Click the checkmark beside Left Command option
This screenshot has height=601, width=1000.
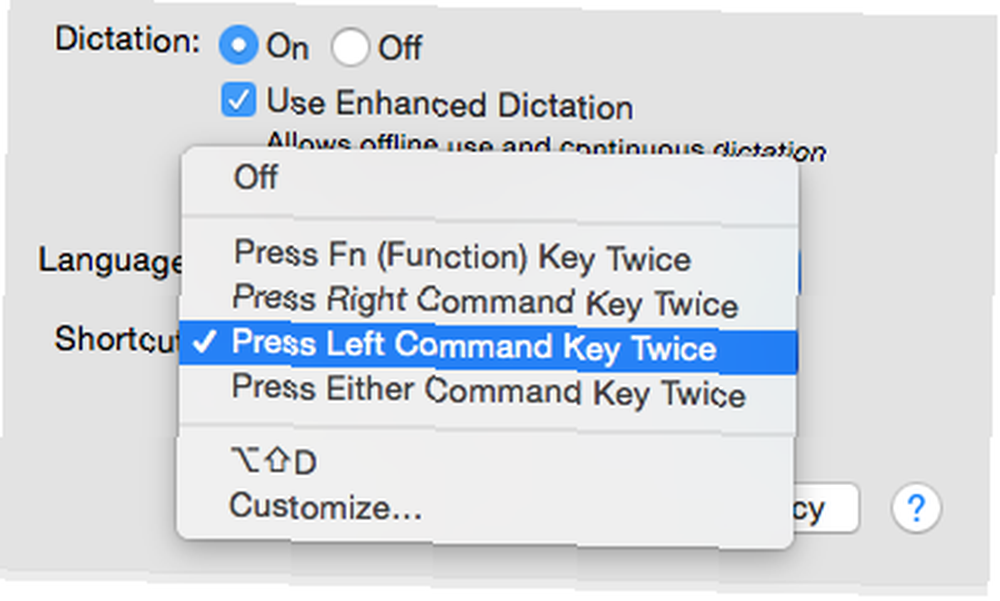[205, 343]
